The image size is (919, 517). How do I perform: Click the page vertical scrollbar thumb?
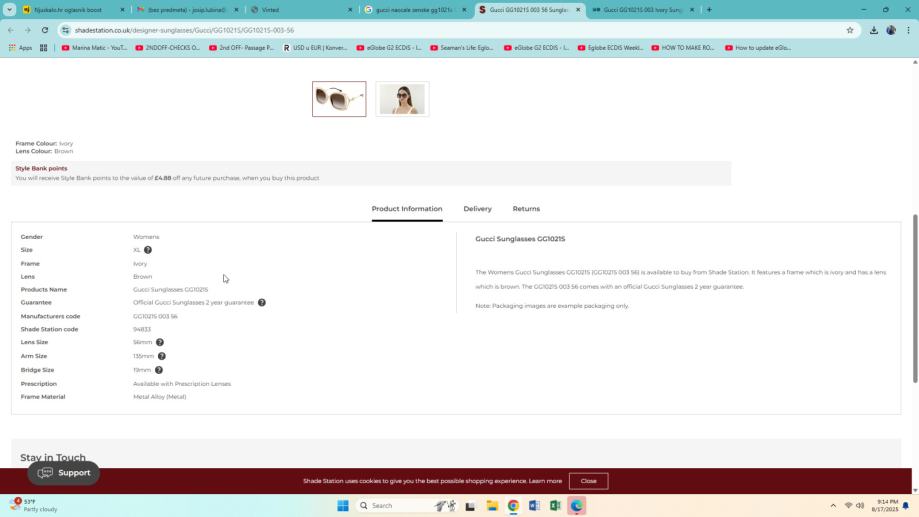tap(915, 299)
